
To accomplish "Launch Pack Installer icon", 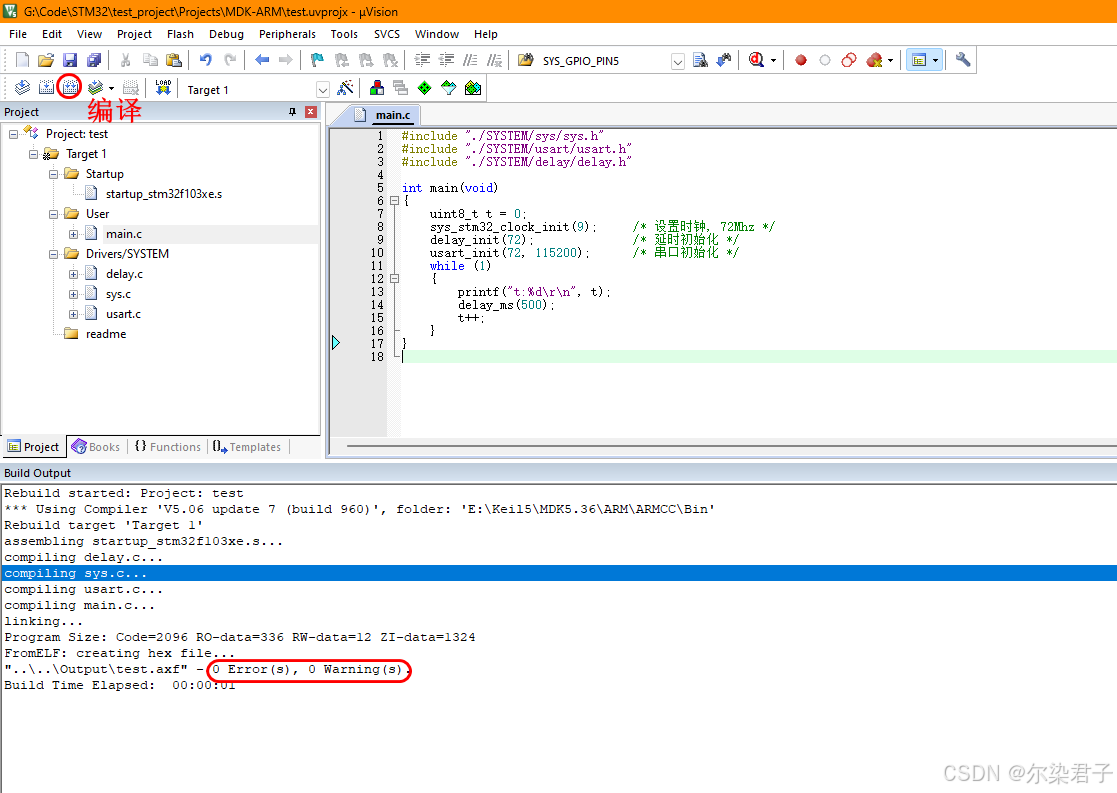I will pos(473,88).
